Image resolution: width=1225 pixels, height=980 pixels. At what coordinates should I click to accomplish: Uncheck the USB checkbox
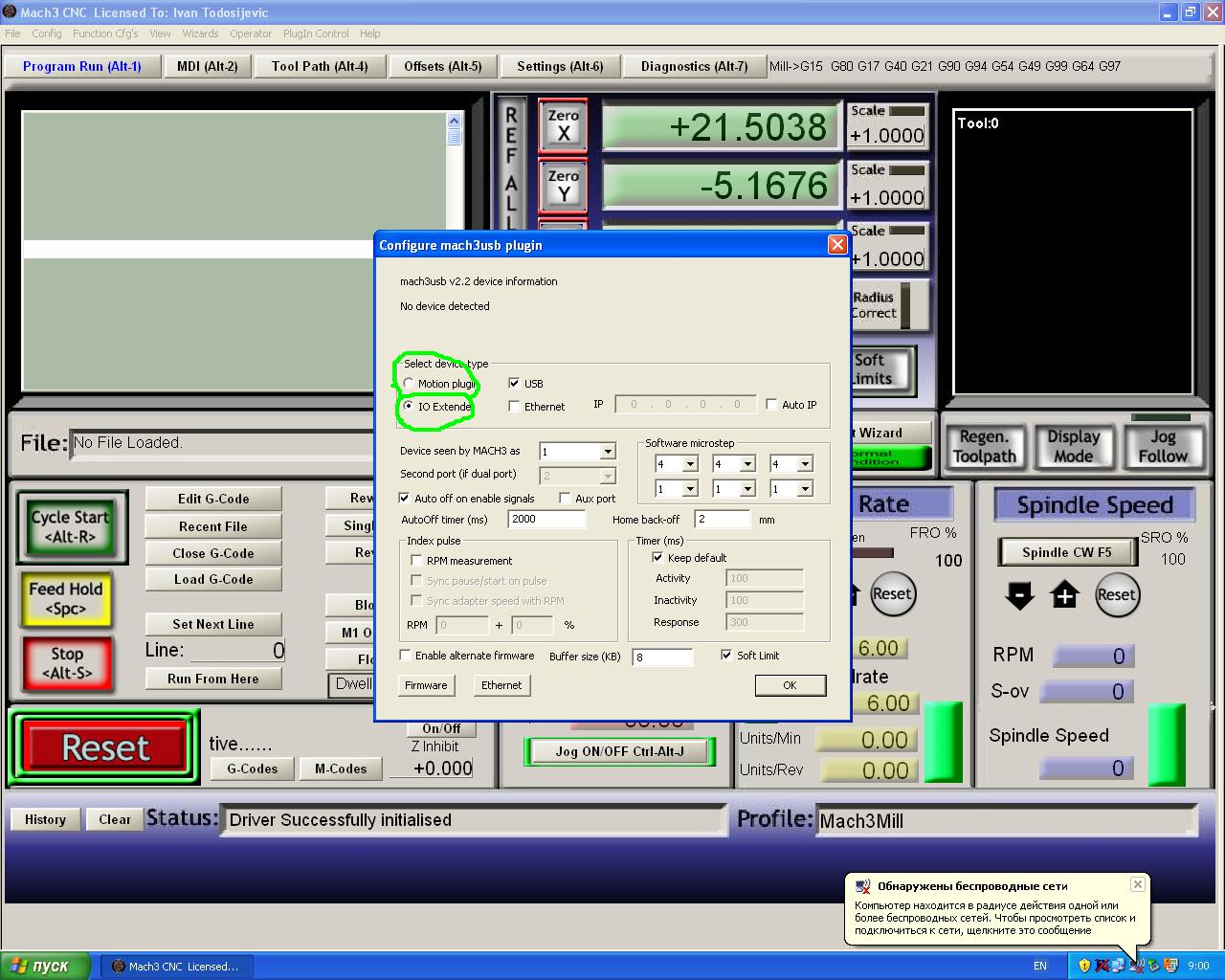(x=514, y=383)
